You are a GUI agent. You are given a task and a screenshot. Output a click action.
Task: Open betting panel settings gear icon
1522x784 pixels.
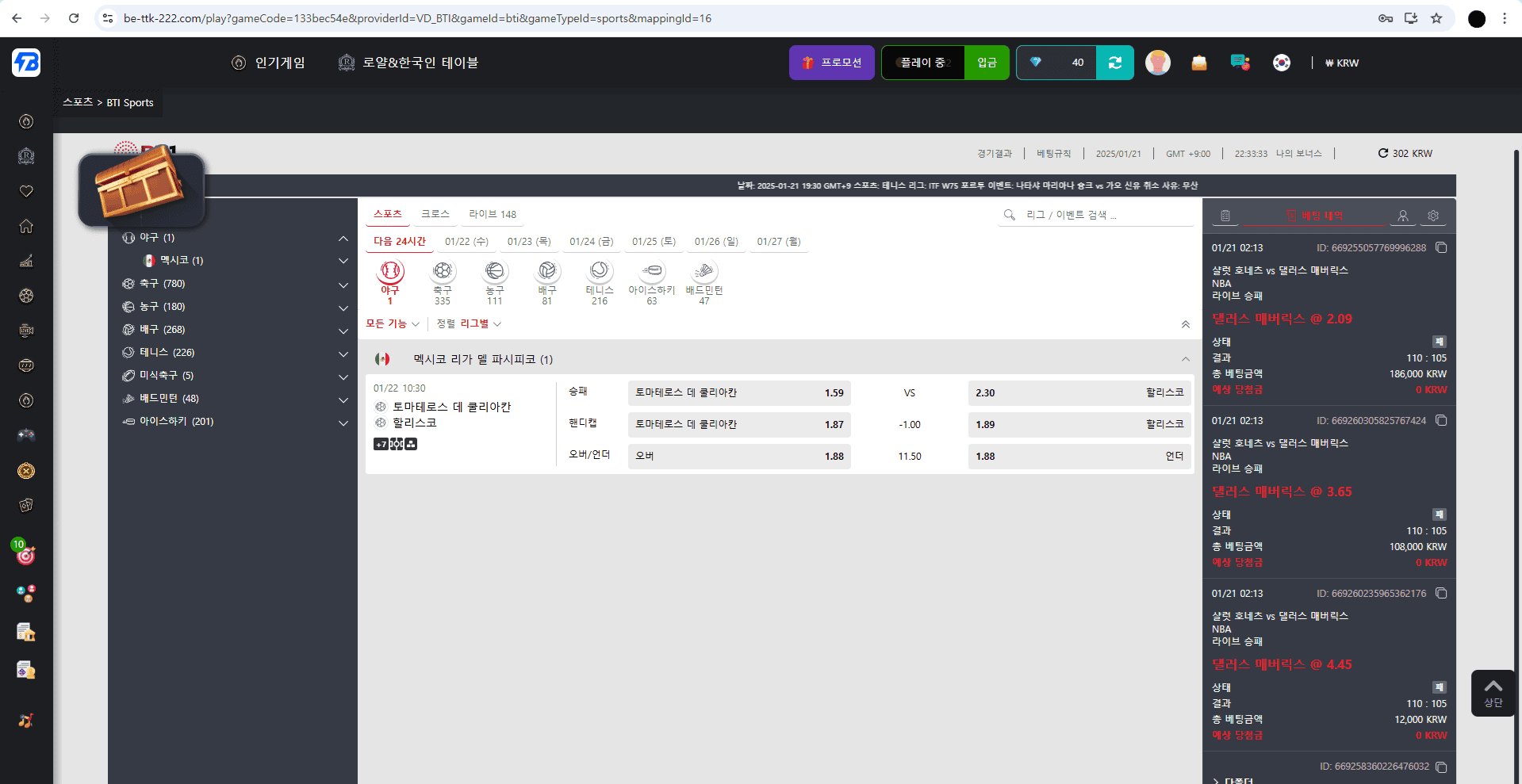(x=1432, y=216)
